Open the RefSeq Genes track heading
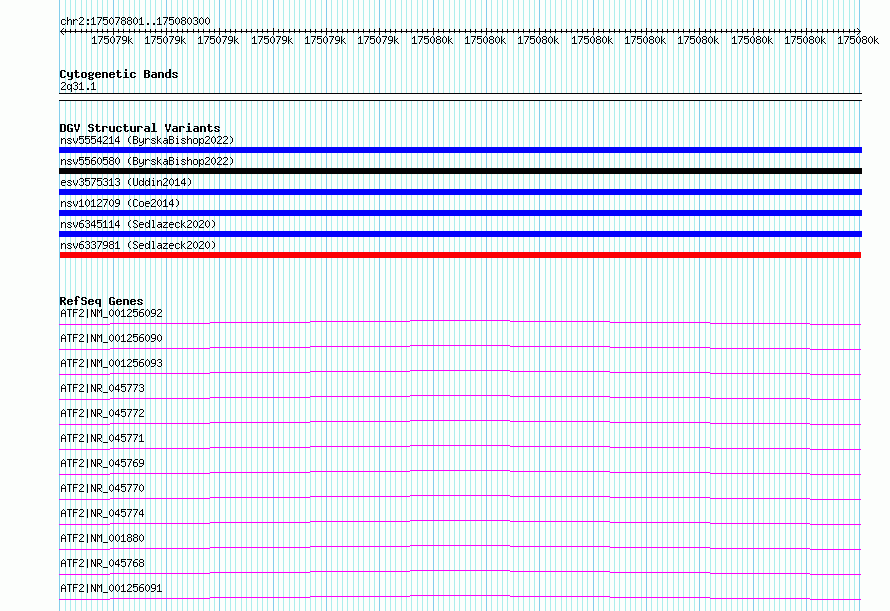This screenshot has width=890, height=611. coord(101,301)
